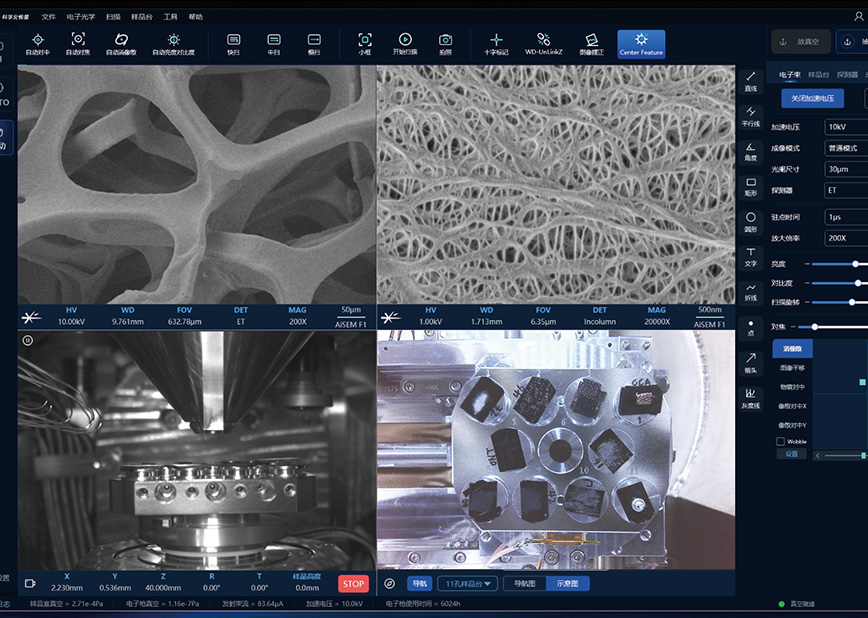868x618 pixels.
Task: Open the 成像模式 普通模式 dropdown
Action: pyautogui.click(x=846, y=148)
